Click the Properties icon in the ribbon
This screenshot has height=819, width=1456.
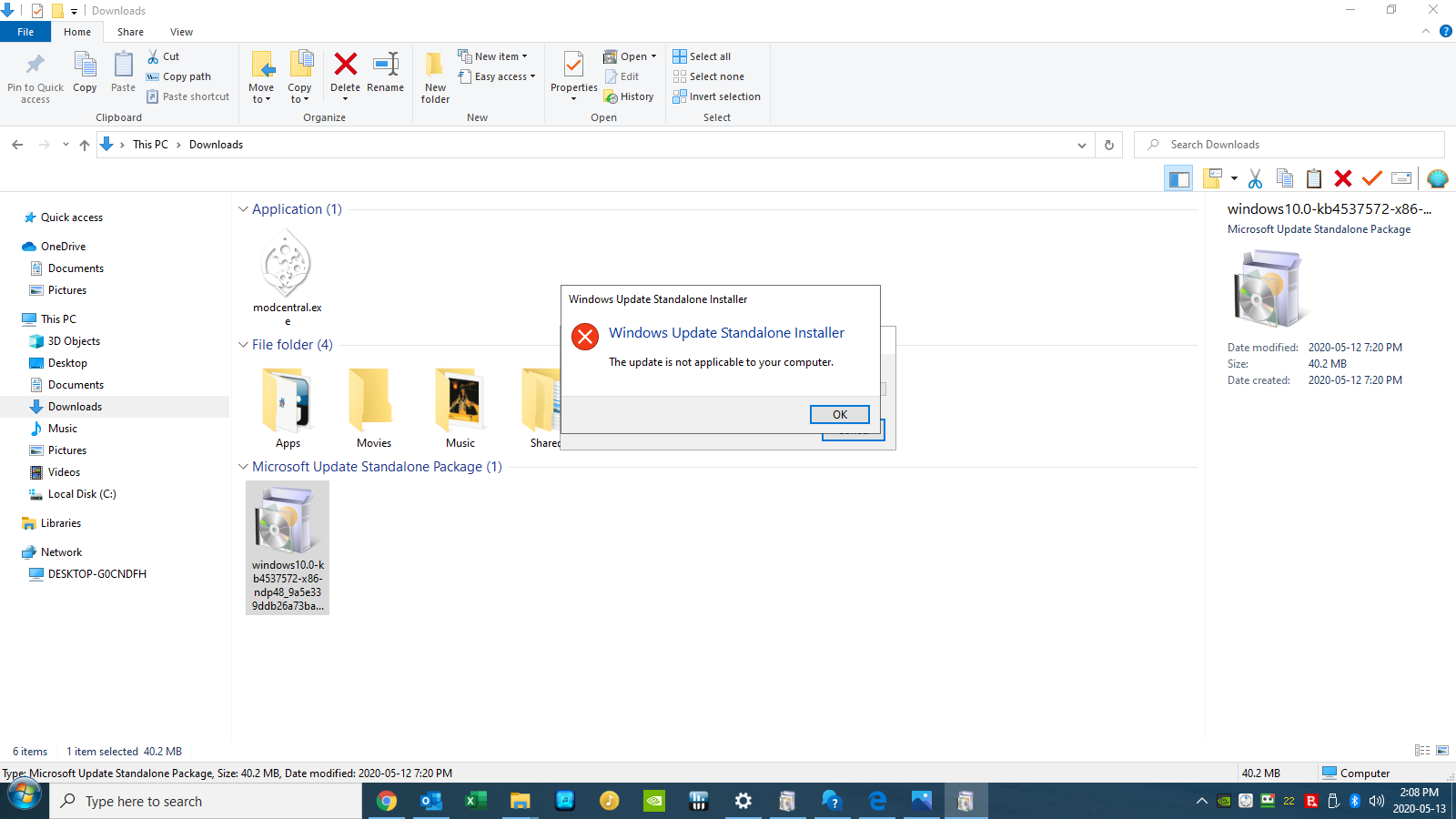tap(573, 66)
